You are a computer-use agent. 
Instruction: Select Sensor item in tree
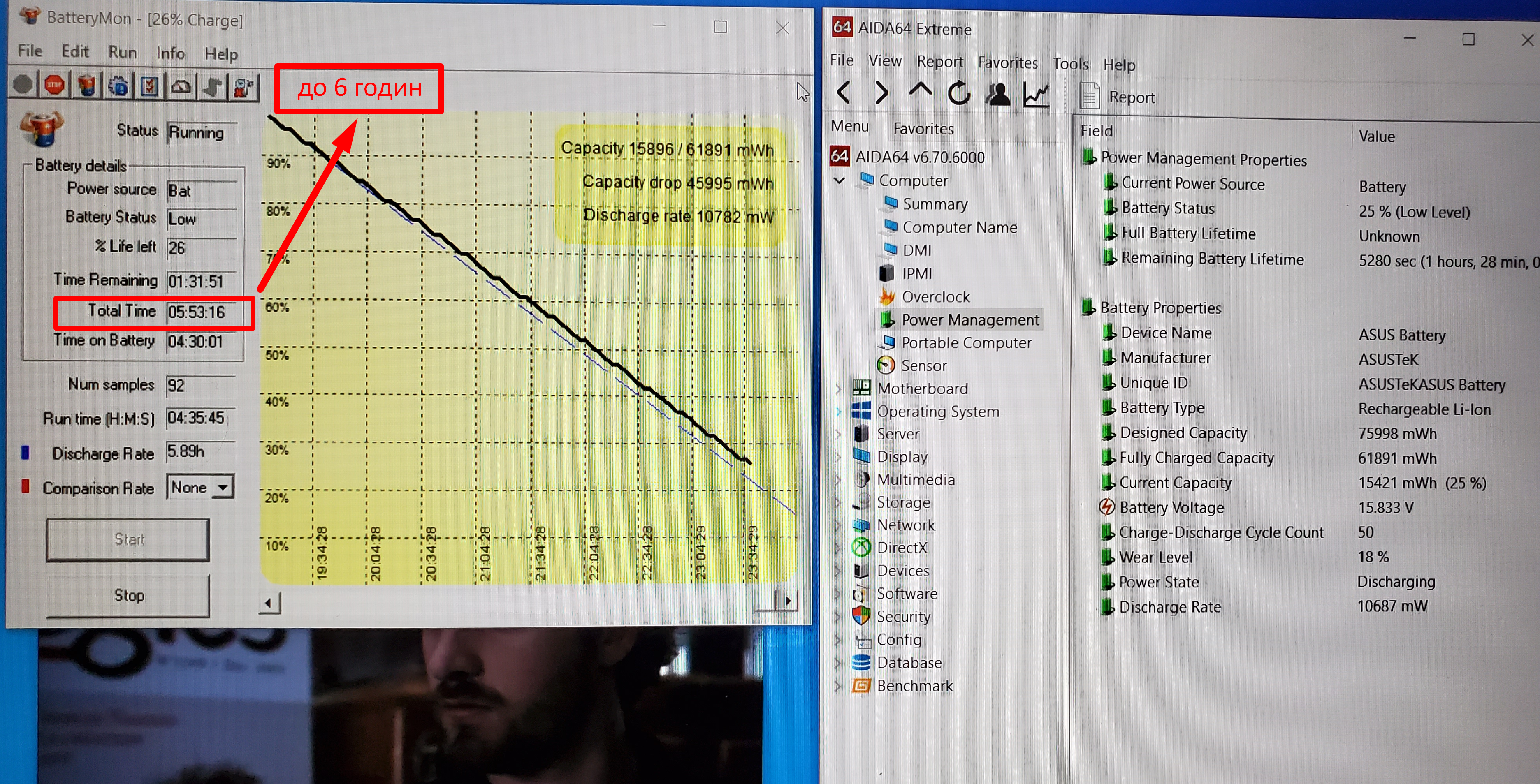click(x=924, y=366)
